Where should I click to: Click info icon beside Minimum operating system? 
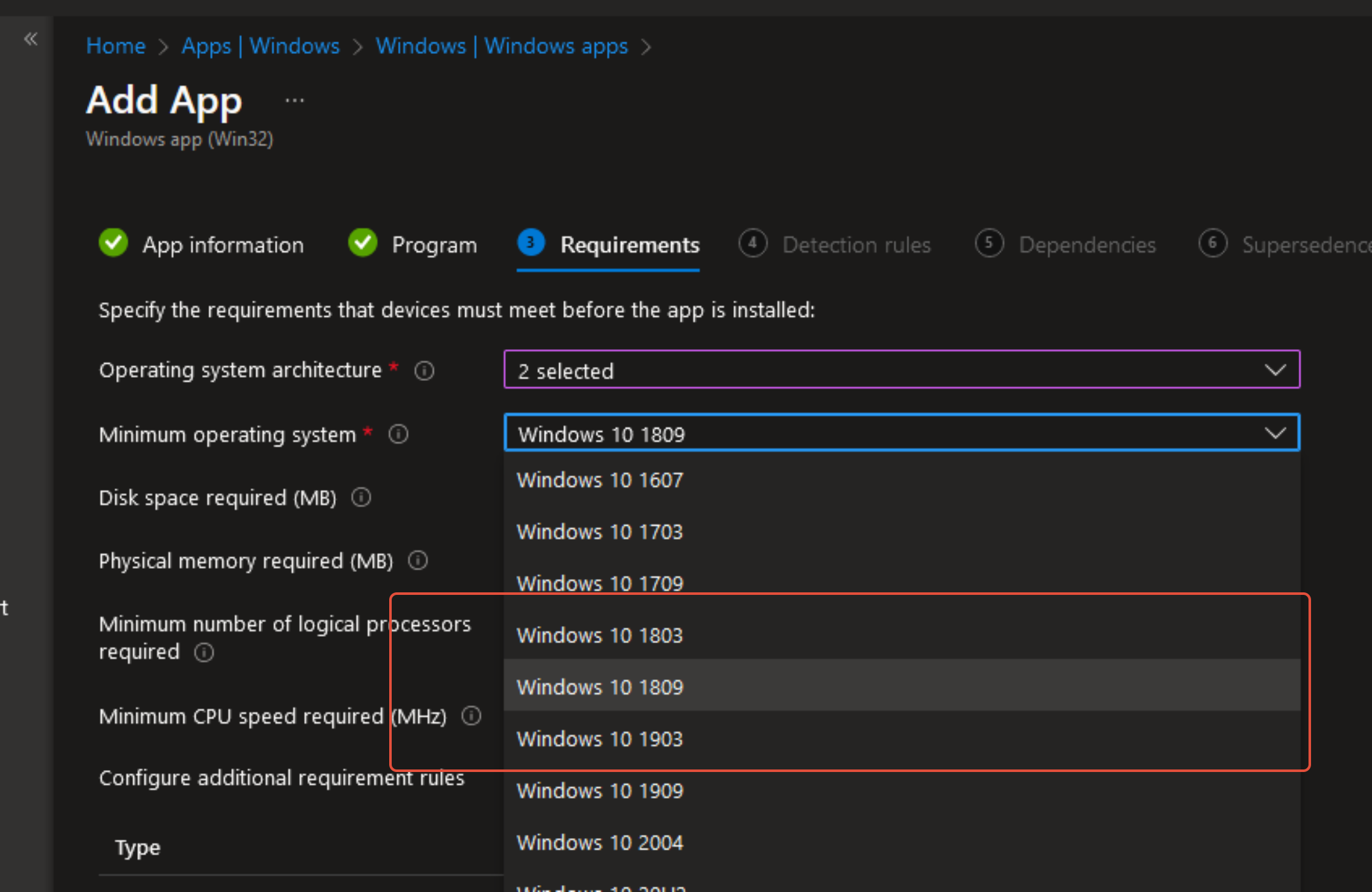coord(398,434)
